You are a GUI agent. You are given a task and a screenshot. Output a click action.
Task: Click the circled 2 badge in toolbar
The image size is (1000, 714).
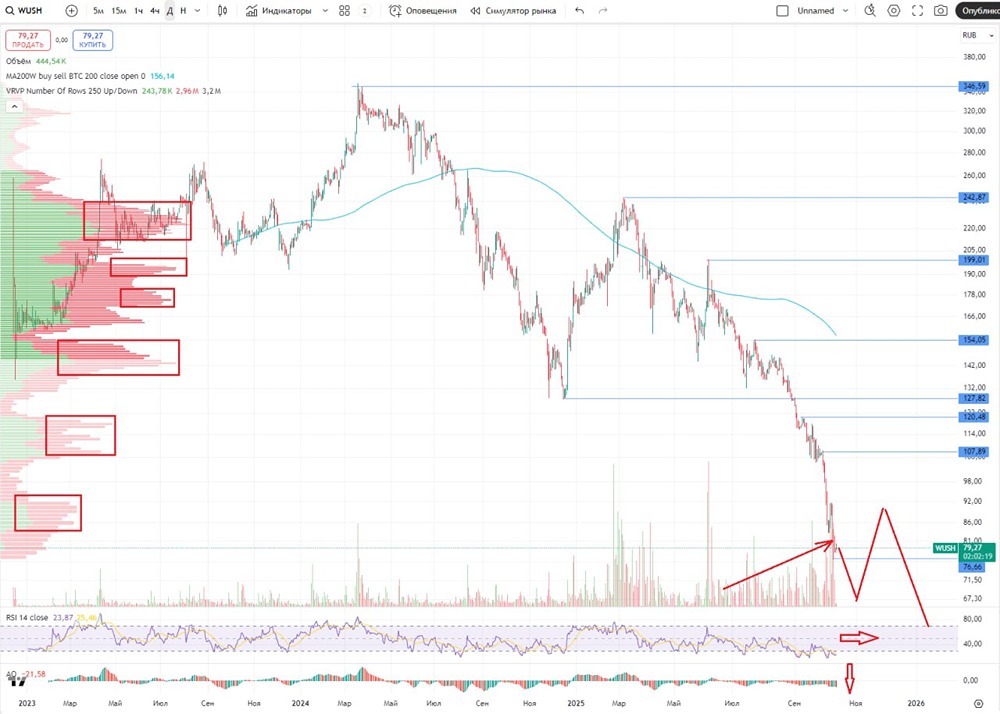(365, 11)
